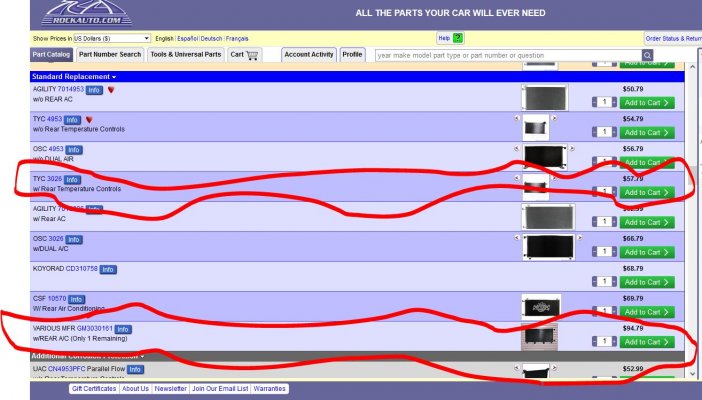Click the search magnifier button

pyautogui.click(x=647, y=55)
